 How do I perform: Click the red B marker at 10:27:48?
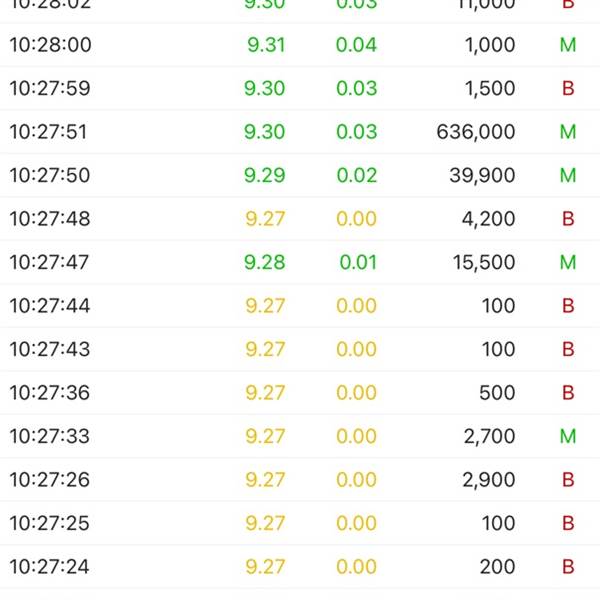568,219
